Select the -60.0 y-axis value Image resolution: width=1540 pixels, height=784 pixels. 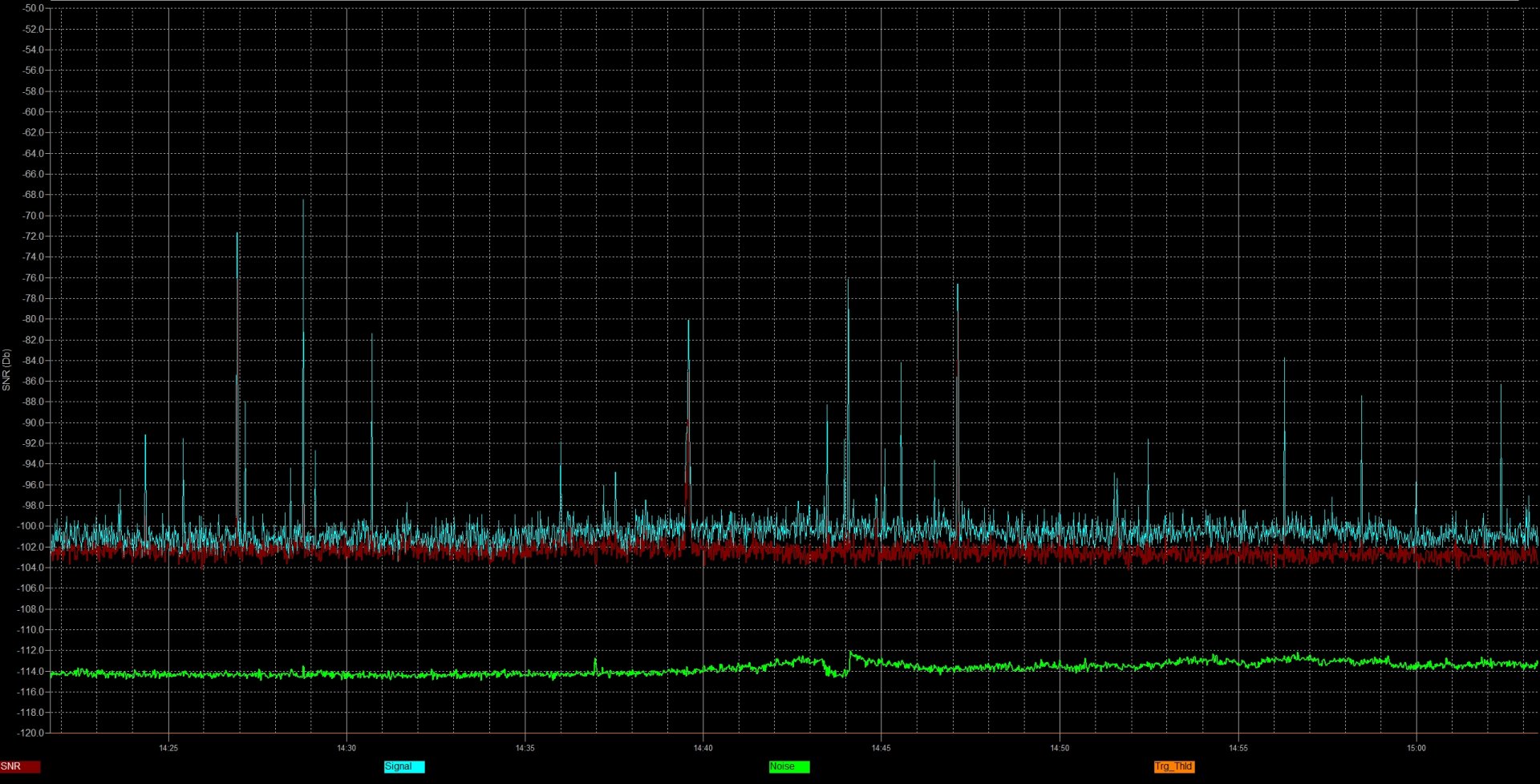33,111
